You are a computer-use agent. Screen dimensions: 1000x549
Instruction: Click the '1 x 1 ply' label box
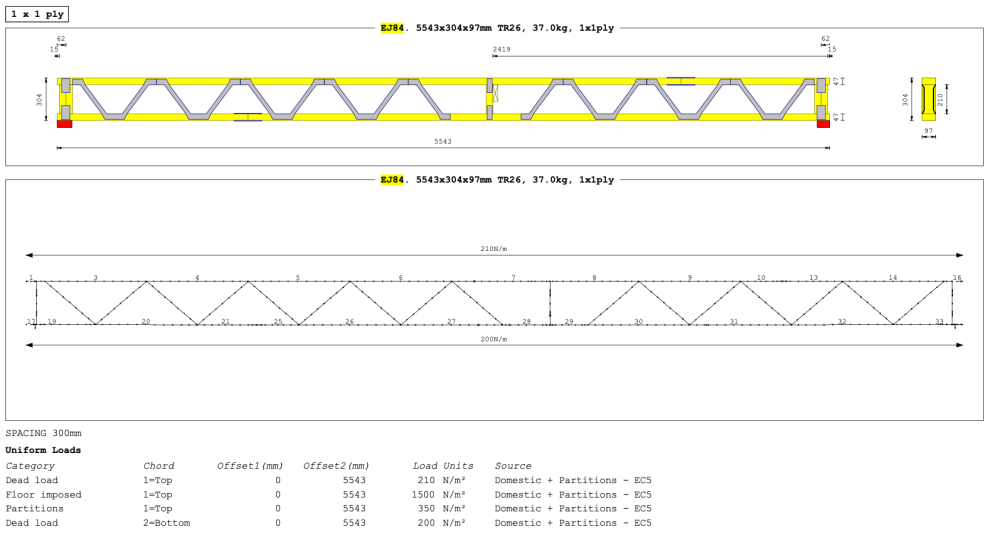[37, 14]
